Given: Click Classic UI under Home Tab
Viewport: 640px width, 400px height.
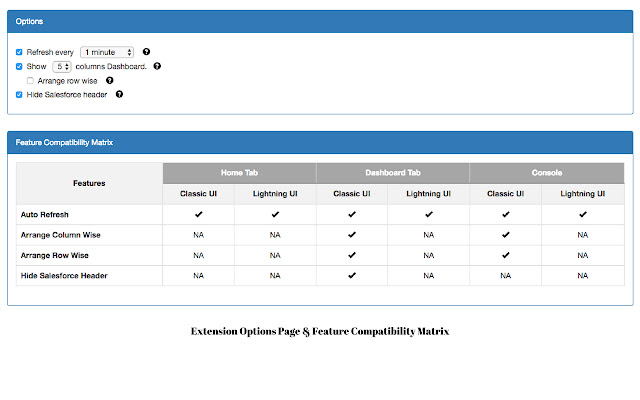Looking at the screenshot, I should pos(198,194).
